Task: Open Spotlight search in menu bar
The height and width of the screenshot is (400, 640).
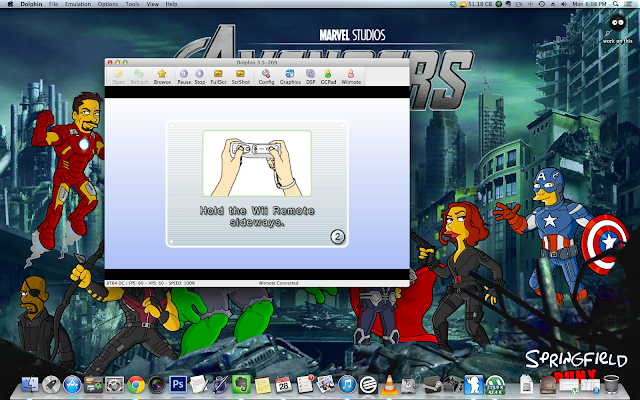Action: coord(616,4)
